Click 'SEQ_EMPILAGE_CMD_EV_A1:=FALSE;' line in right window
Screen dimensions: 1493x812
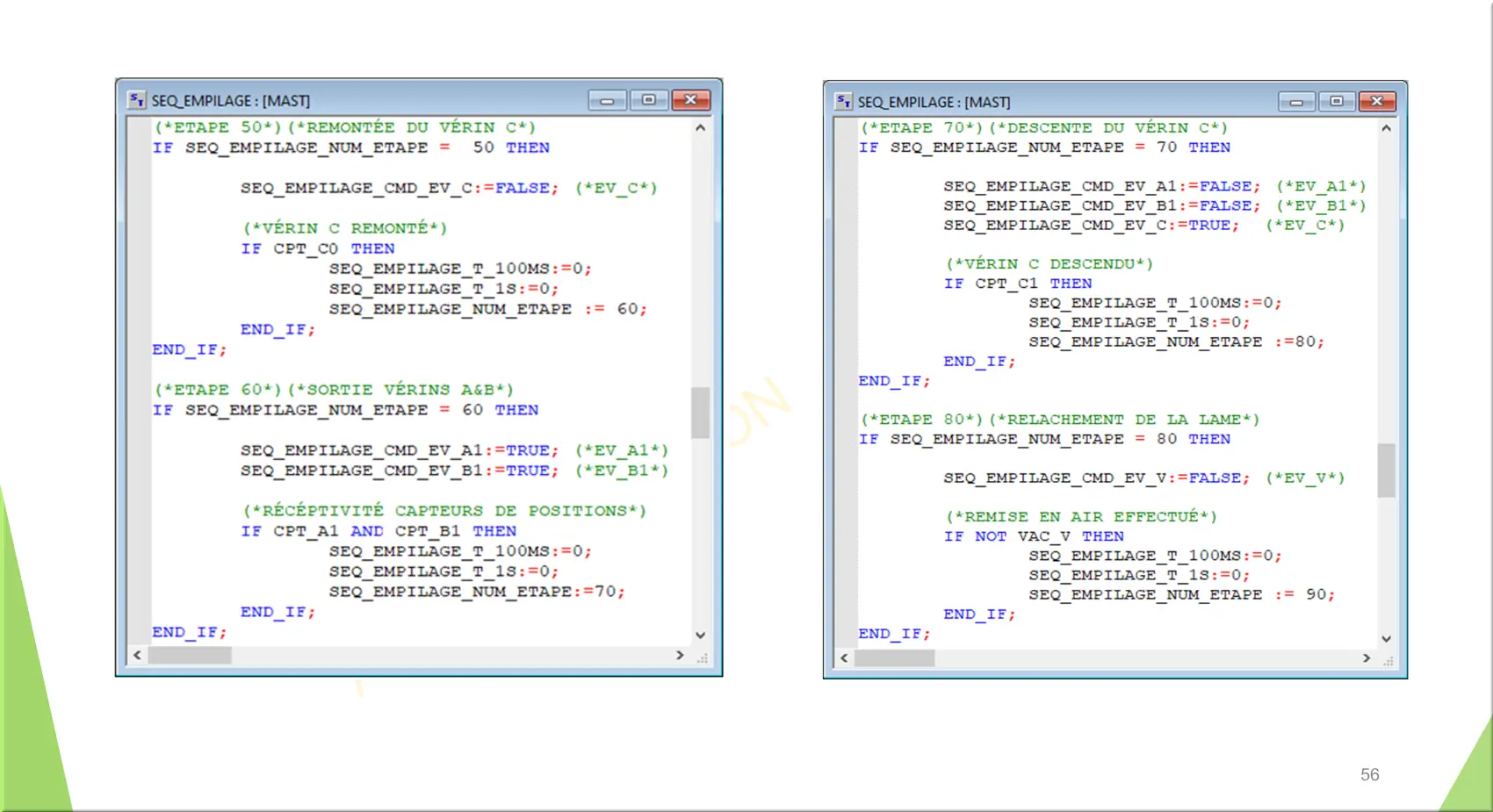(x=1102, y=186)
